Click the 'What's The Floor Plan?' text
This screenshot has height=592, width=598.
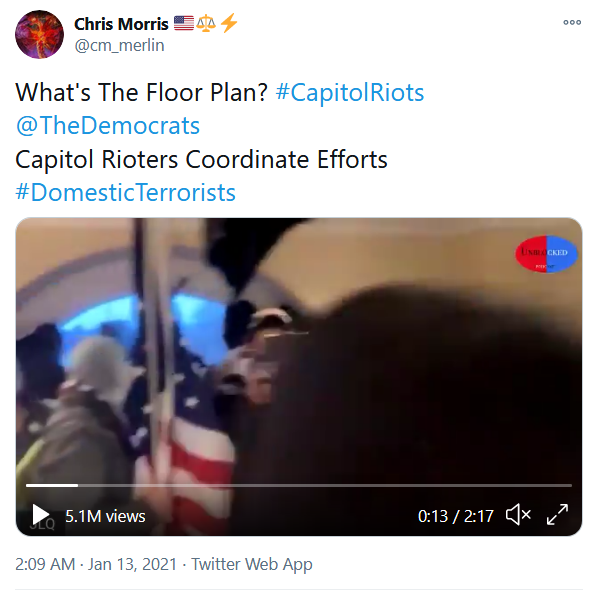[141, 92]
